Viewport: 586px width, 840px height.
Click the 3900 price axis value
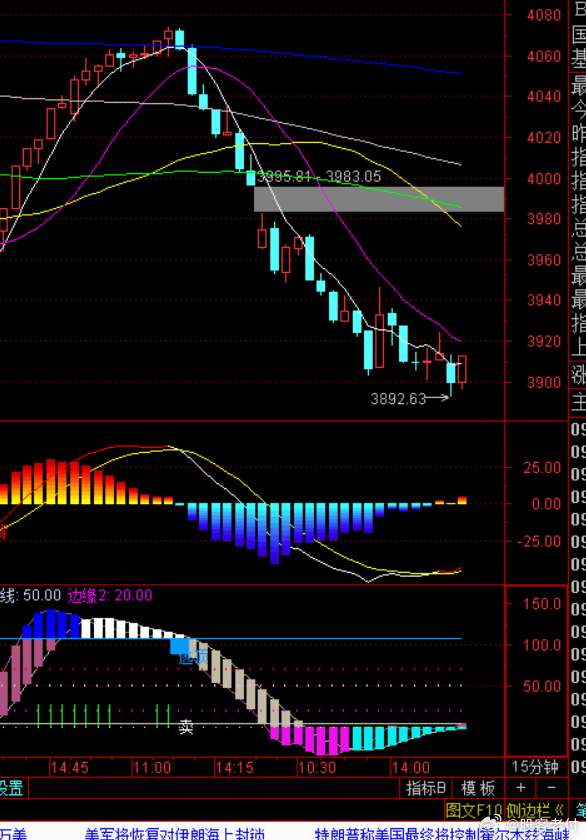pos(544,382)
